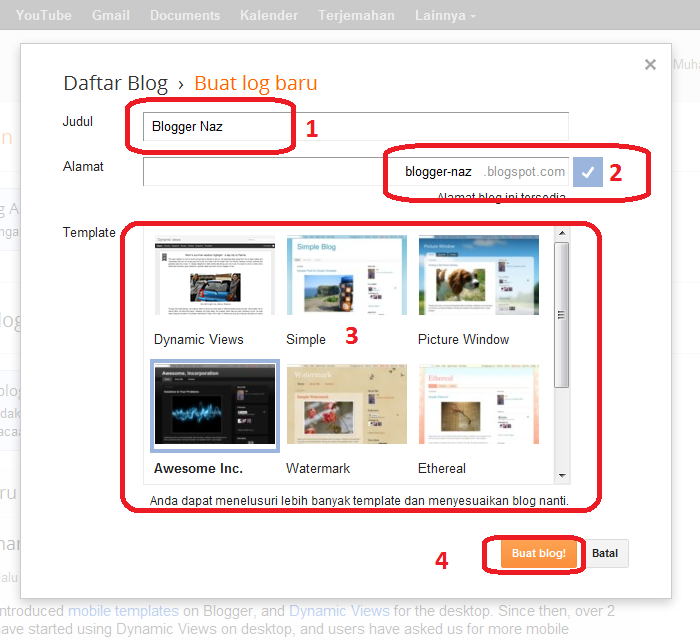Click the Alamat blog address field
Viewport: 700px width, 640px height.
point(356,171)
